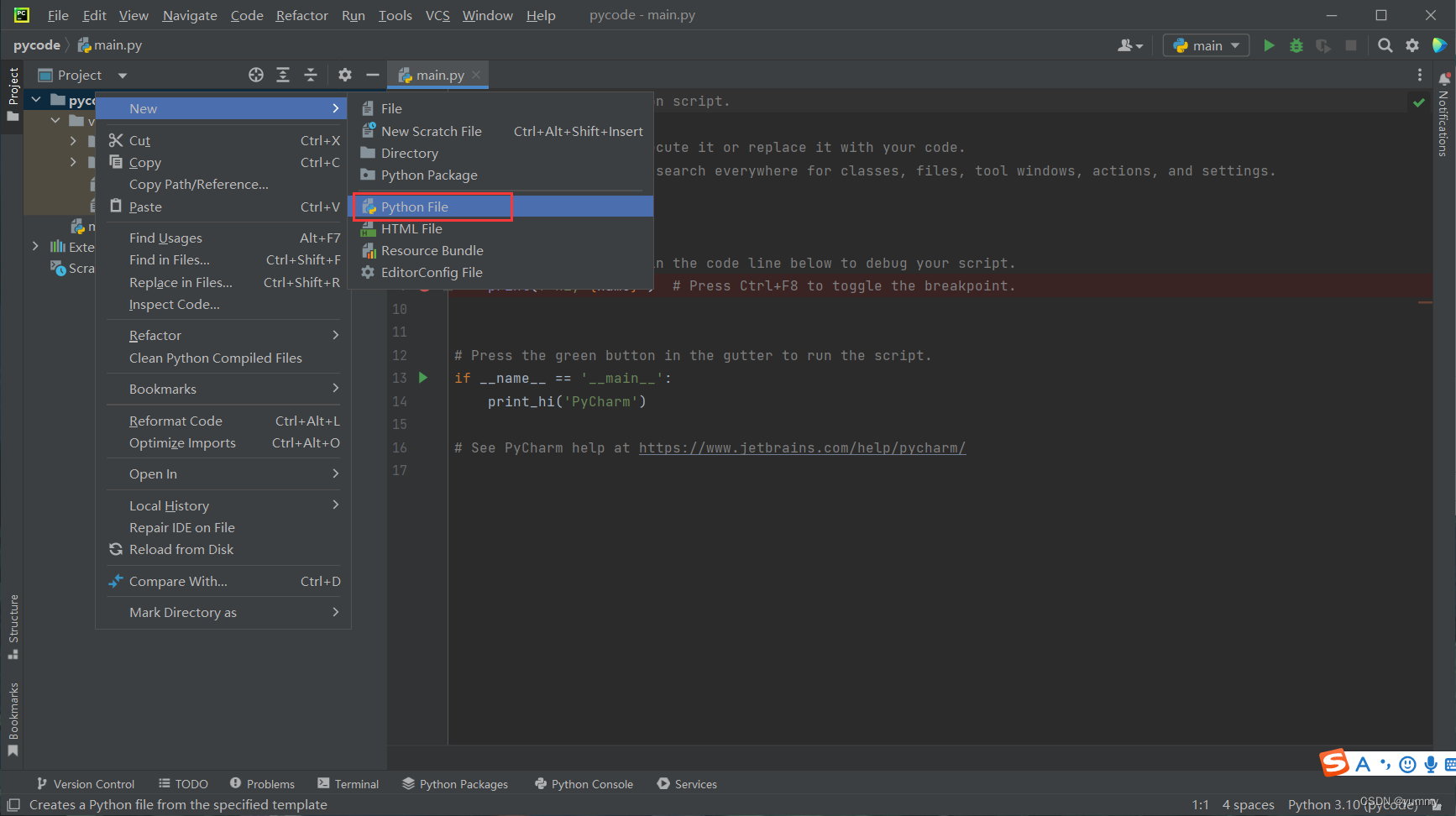Open Bookmarks tool window from left sidebar
The image size is (1456, 816).
pyautogui.click(x=13, y=720)
